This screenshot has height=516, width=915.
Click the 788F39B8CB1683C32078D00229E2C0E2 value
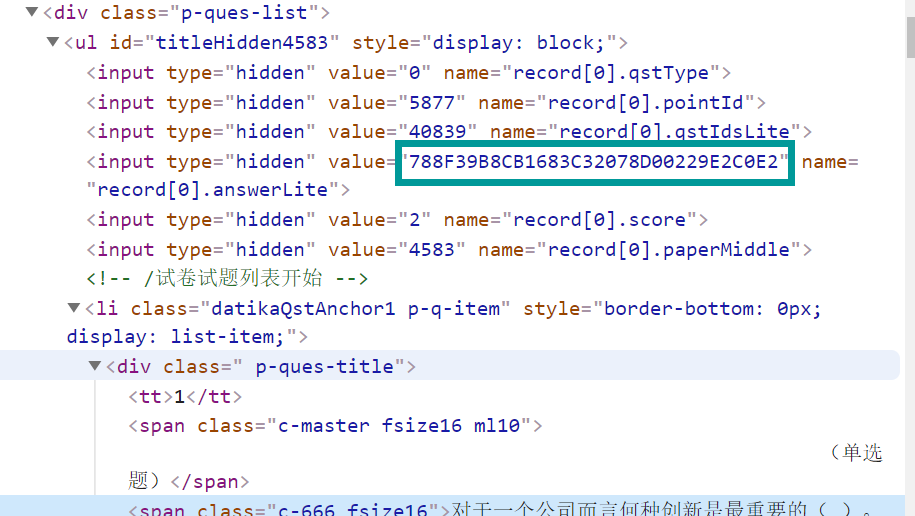click(594, 162)
